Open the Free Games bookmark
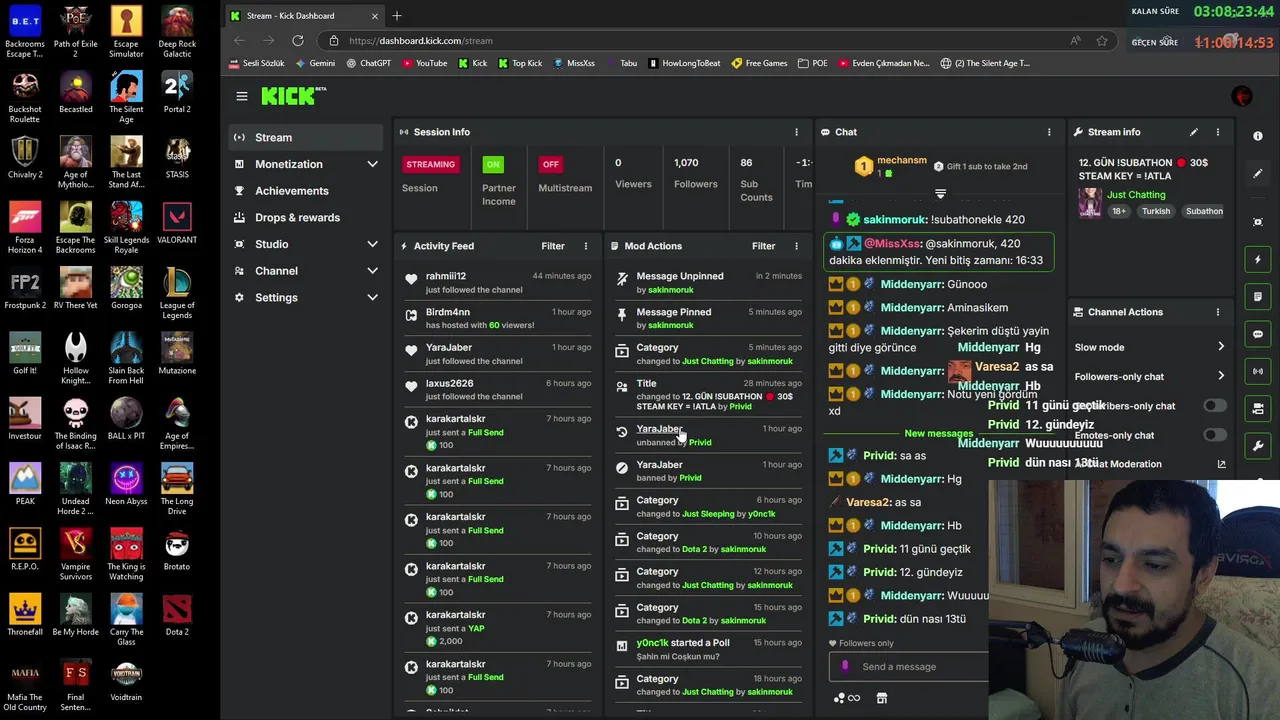Screen dimensions: 1280x720 click(759, 63)
